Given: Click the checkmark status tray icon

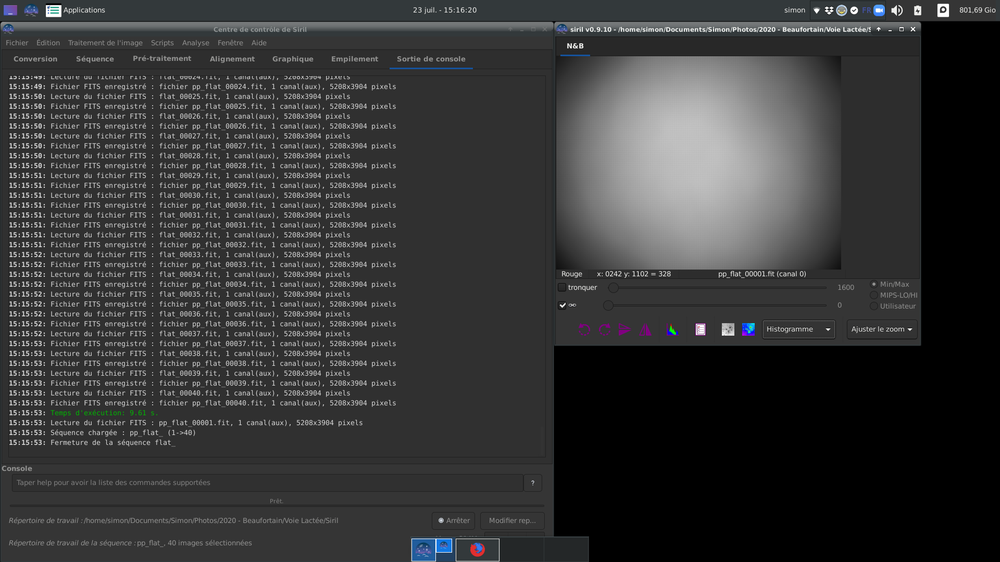Looking at the screenshot, I should pos(854,10).
